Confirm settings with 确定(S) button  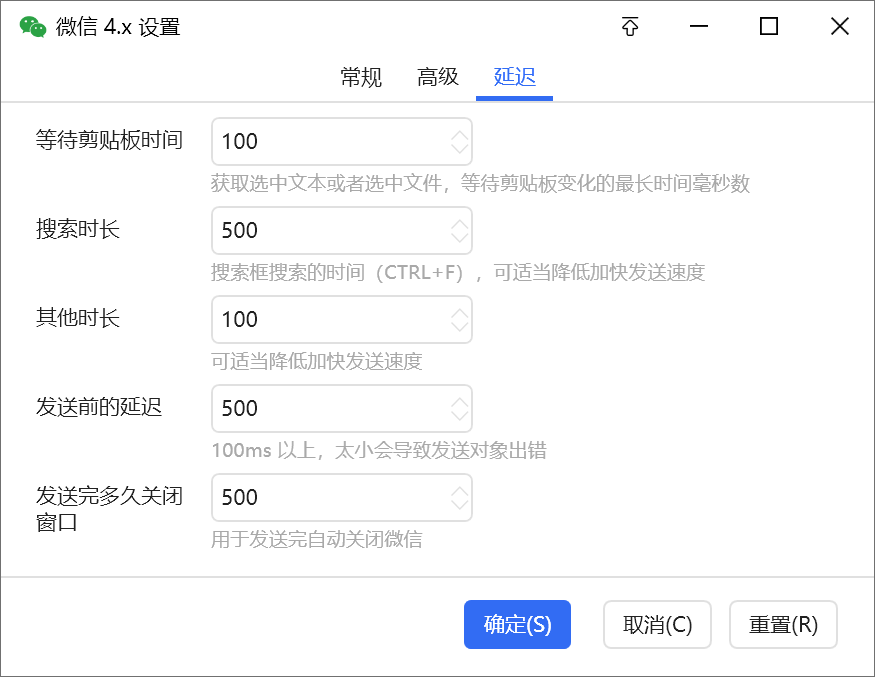click(517, 625)
